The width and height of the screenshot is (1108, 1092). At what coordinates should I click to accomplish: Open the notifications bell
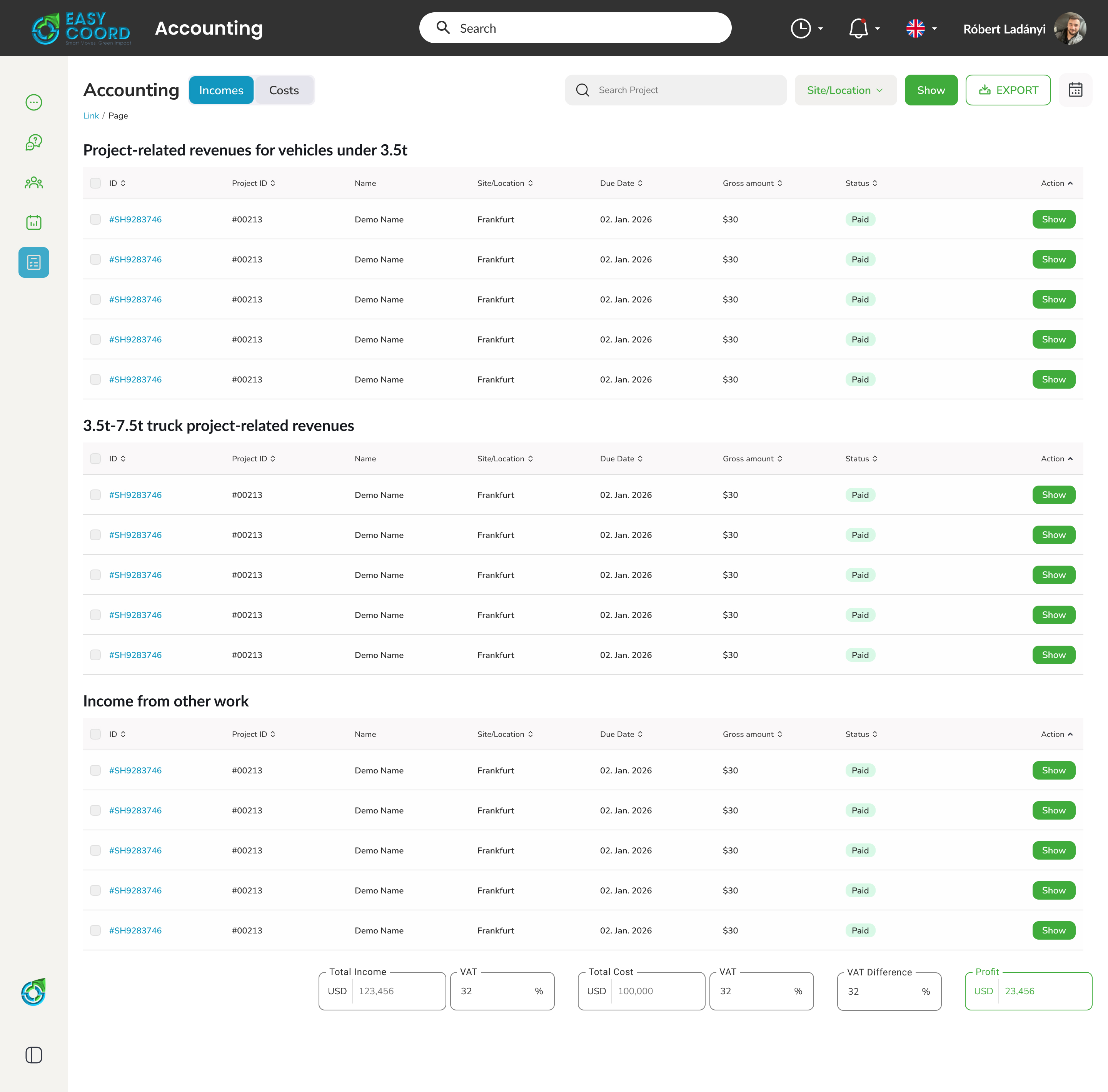858,28
